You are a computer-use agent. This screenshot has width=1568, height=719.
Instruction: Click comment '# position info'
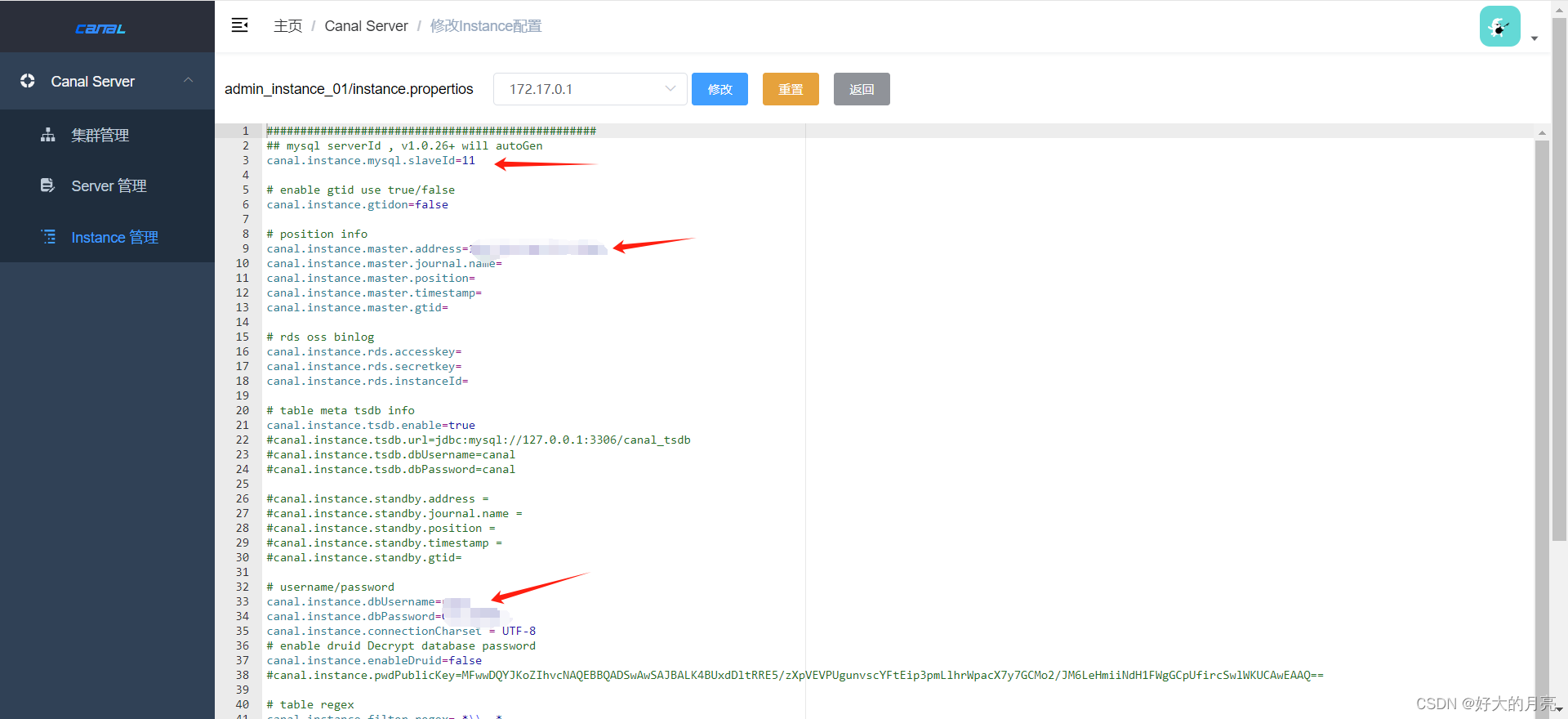[317, 234]
